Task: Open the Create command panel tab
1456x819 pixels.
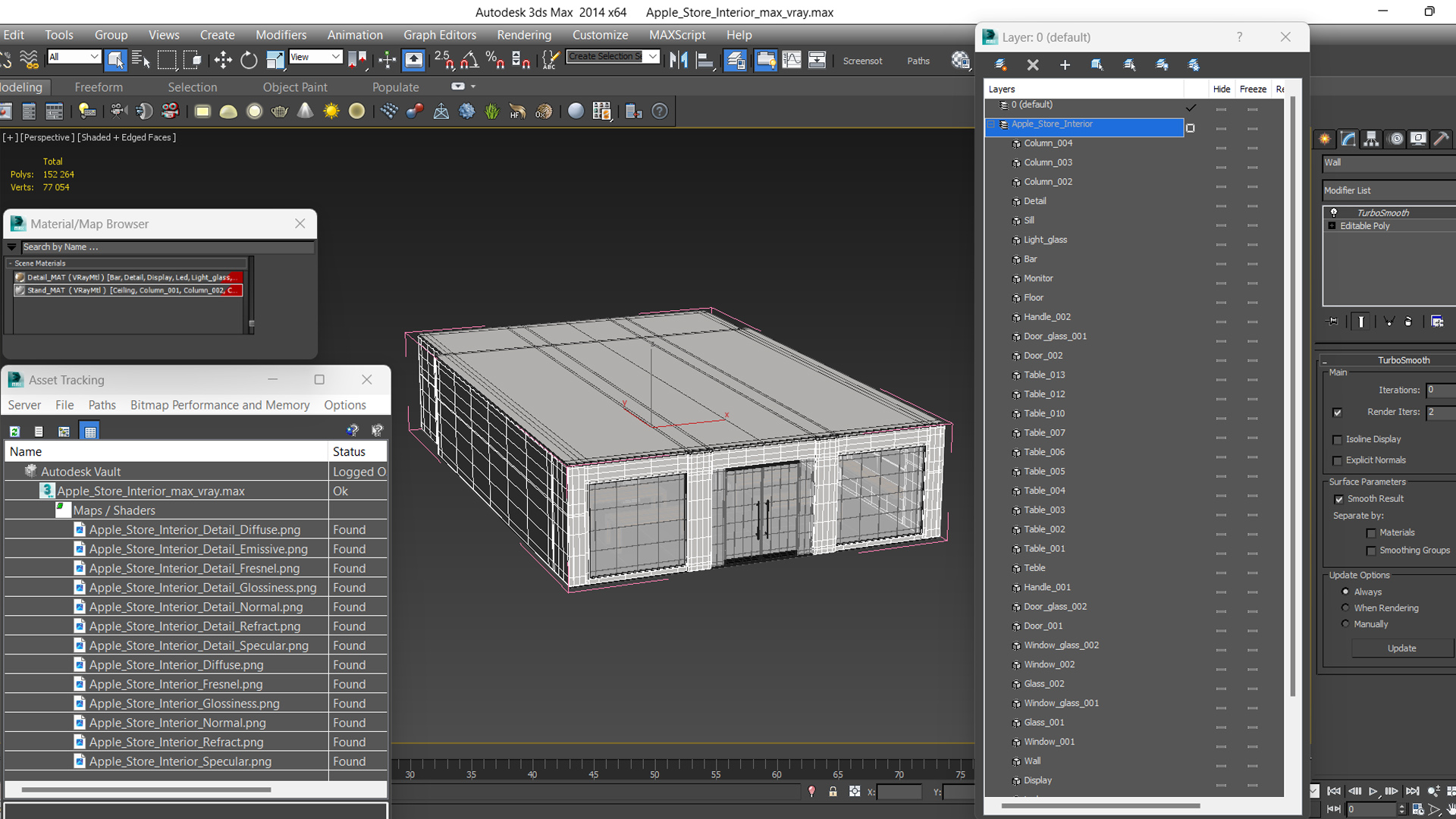Action: [x=1325, y=139]
